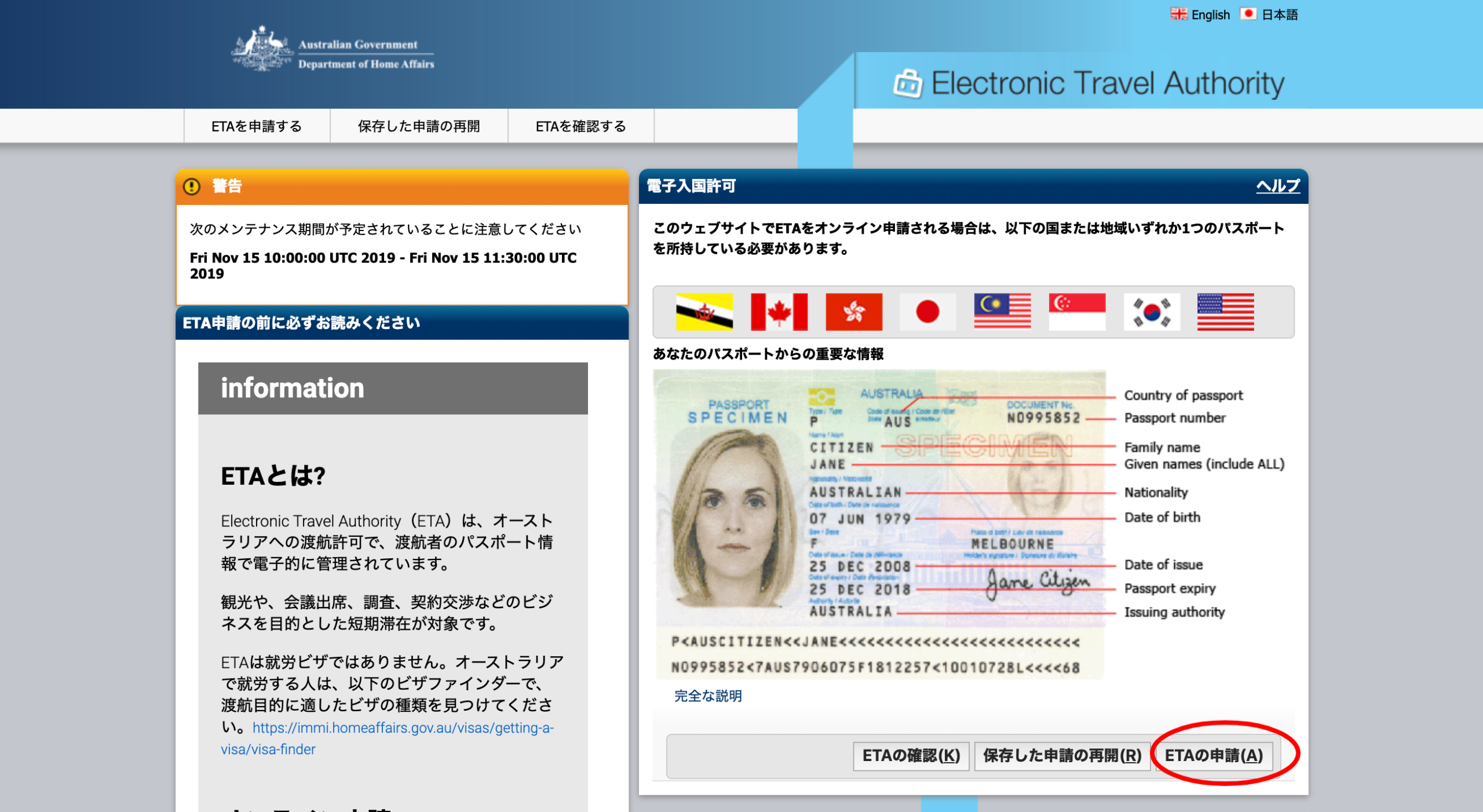1483x812 pixels.
Task: Click the Hong Kong flag icon
Action: tap(854, 312)
